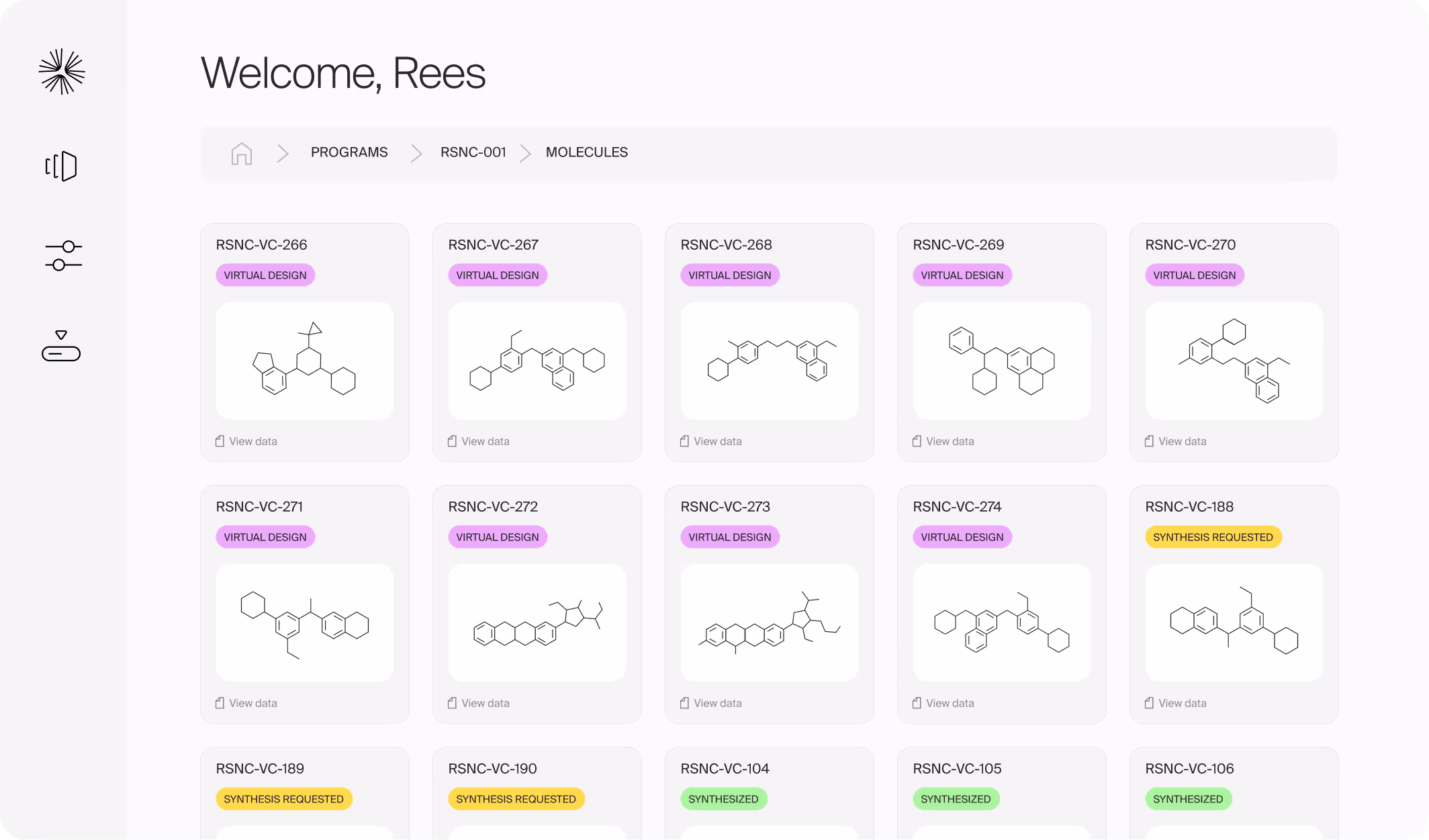Toggle the SYNTHESIZED badge on RSNC-VC-104
Viewport: 1429px width, 840px height.
point(724,799)
